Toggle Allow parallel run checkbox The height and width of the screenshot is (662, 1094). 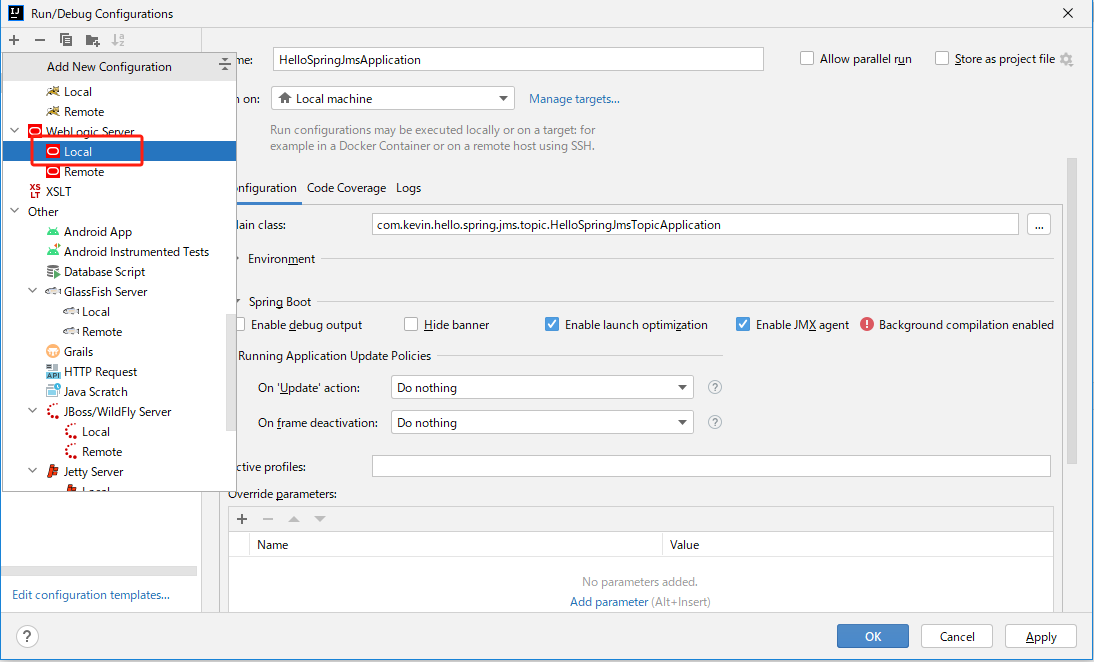pyautogui.click(x=807, y=59)
